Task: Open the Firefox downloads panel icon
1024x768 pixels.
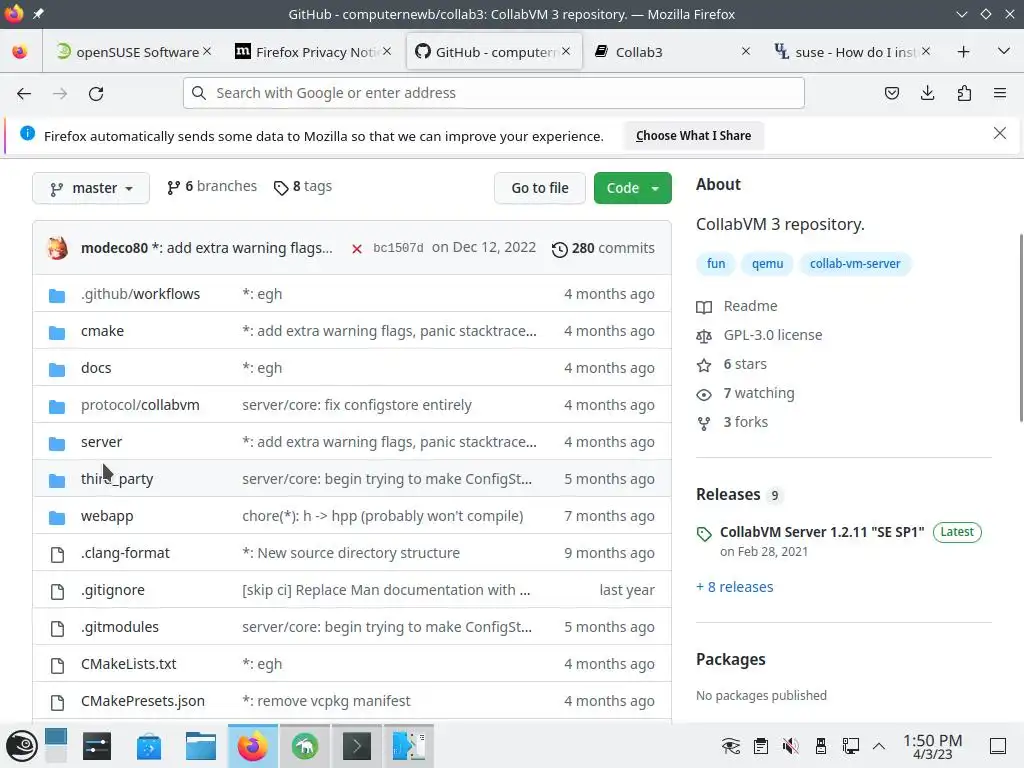Action: (x=927, y=93)
